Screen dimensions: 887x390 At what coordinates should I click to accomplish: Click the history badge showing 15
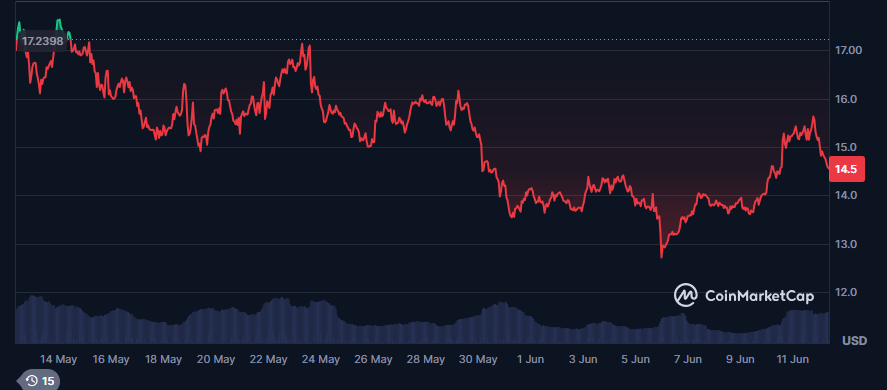click(x=38, y=381)
